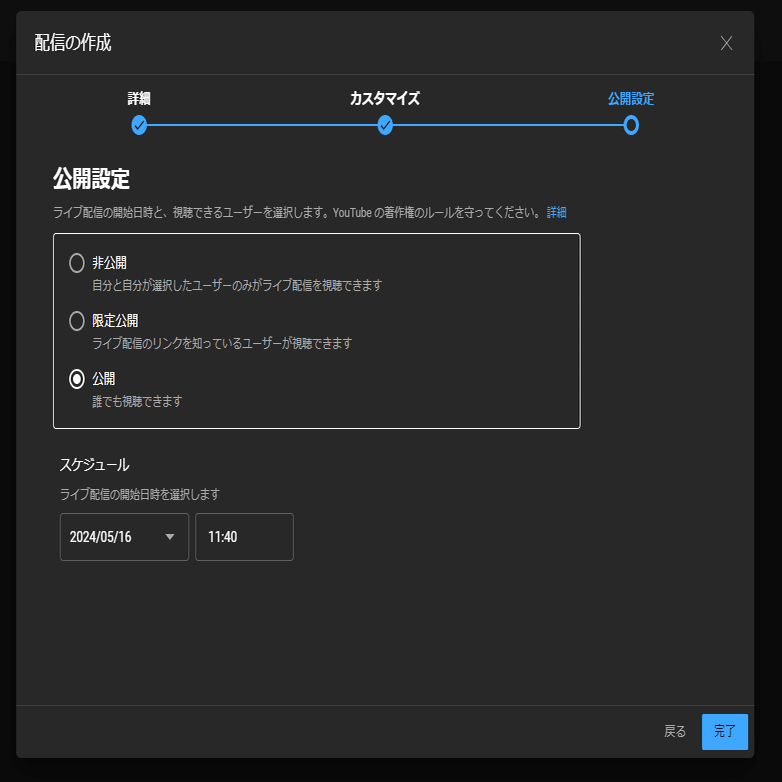Click the 限定公開 description text
This screenshot has height=782, width=782.
[x=222, y=343]
